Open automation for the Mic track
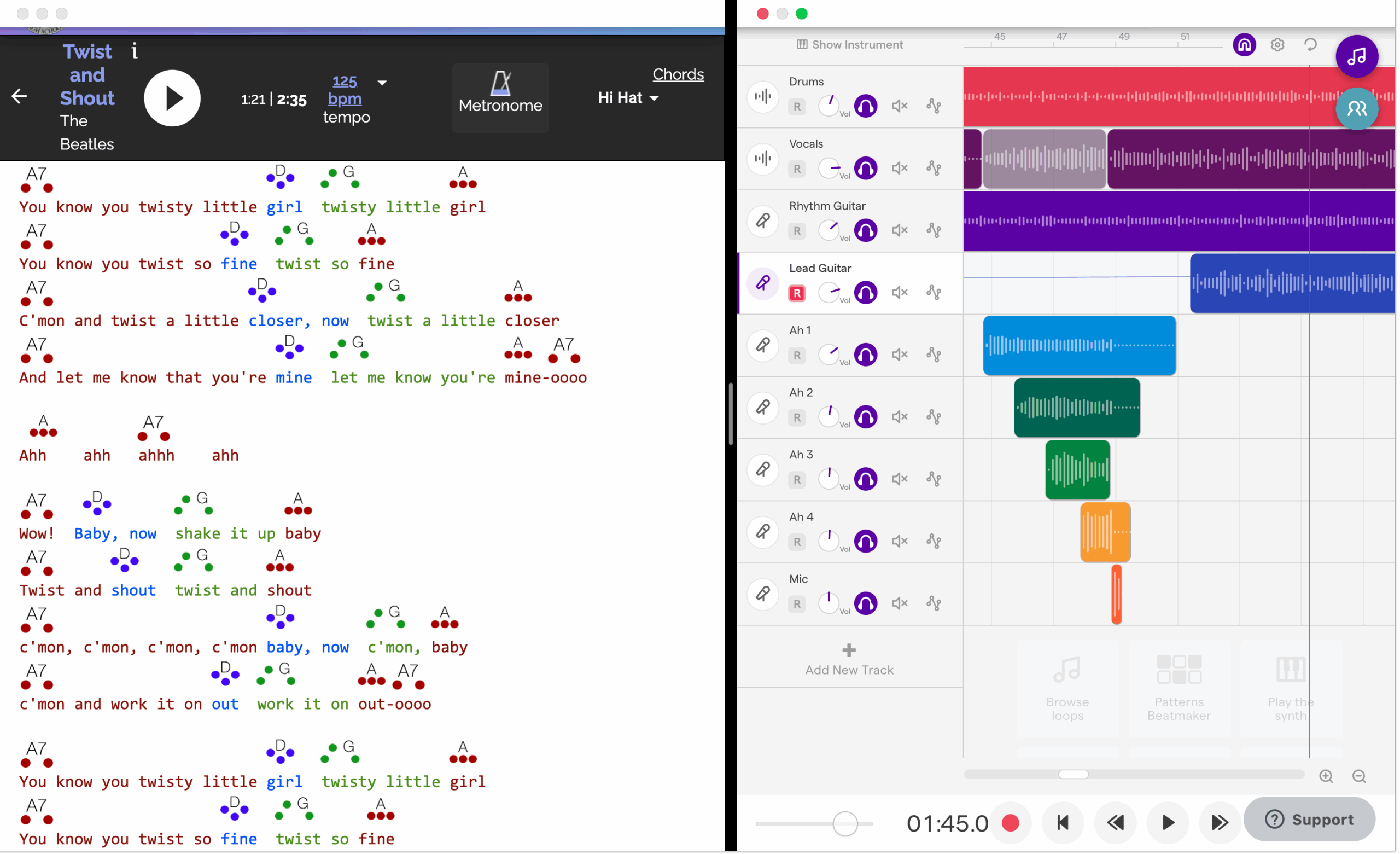The image size is (1400, 854). click(x=934, y=603)
